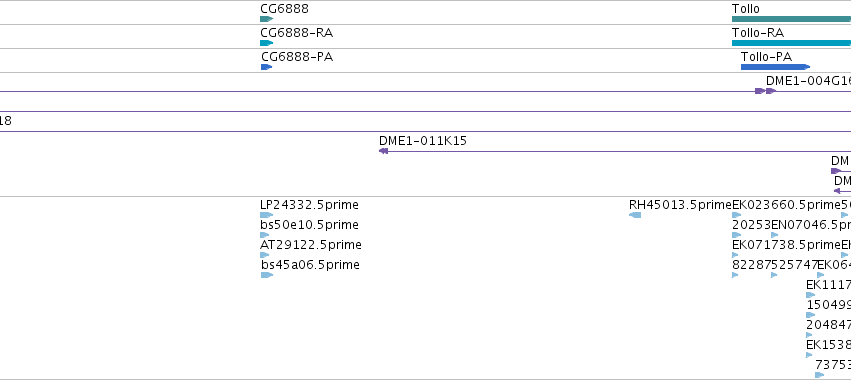This screenshot has width=851, height=380.
Task: Select the EK071738.5prime EST arrow
Action: pos(736,255)
